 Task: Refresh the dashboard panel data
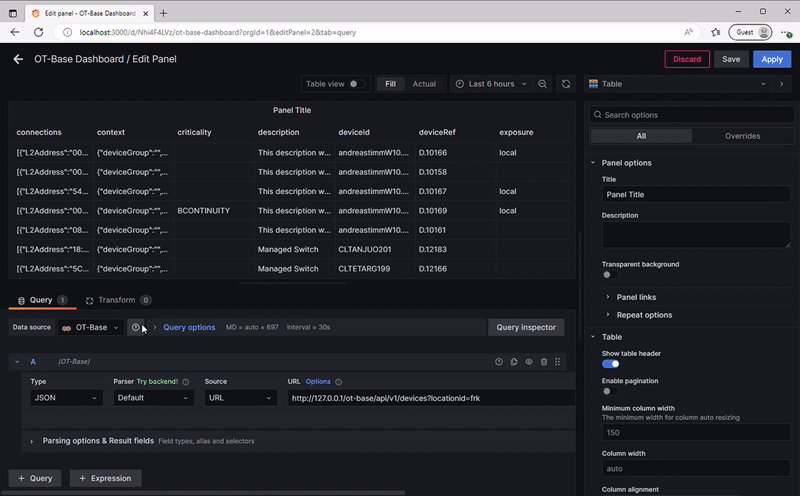coord(566,84)
